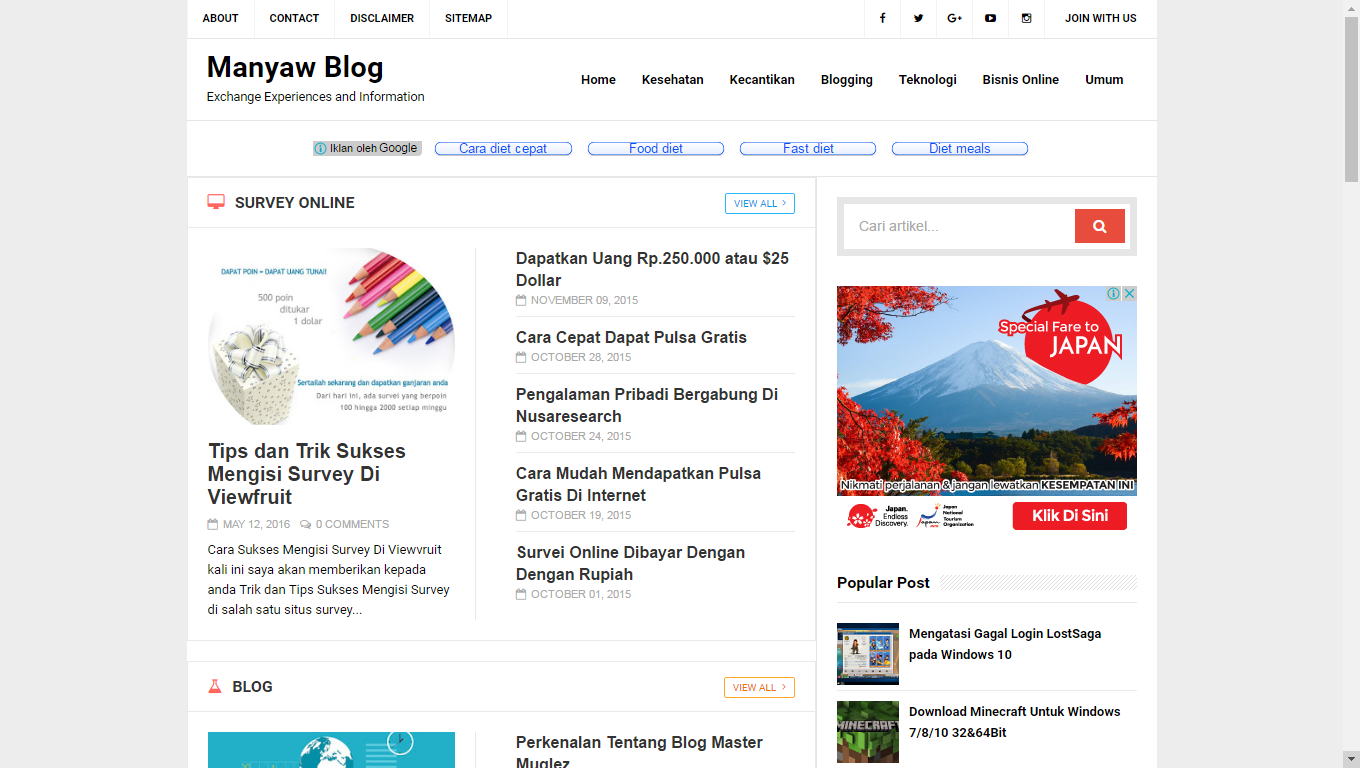The width and height of the screenshot is (1360, 768).
Task: Go to Home in main navigation
Action: [x=598, y=80]
